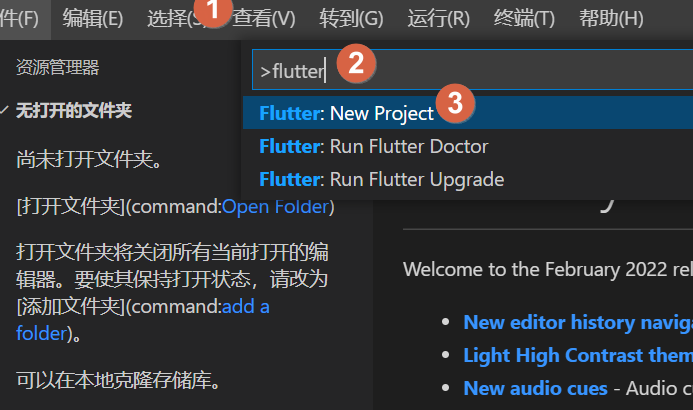The height and width of the screenshot is (410, 693).
Task: Collapse the 无打开的文件夹 section chevron
Action: 4,110
